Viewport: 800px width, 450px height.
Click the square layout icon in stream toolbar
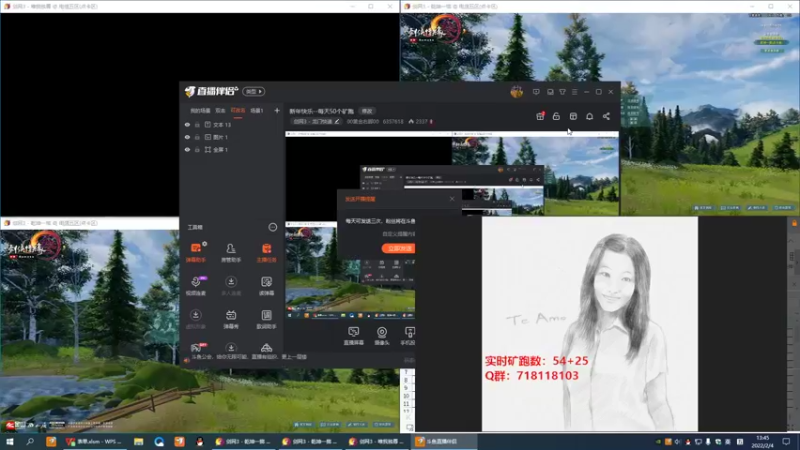coord(573,116)
